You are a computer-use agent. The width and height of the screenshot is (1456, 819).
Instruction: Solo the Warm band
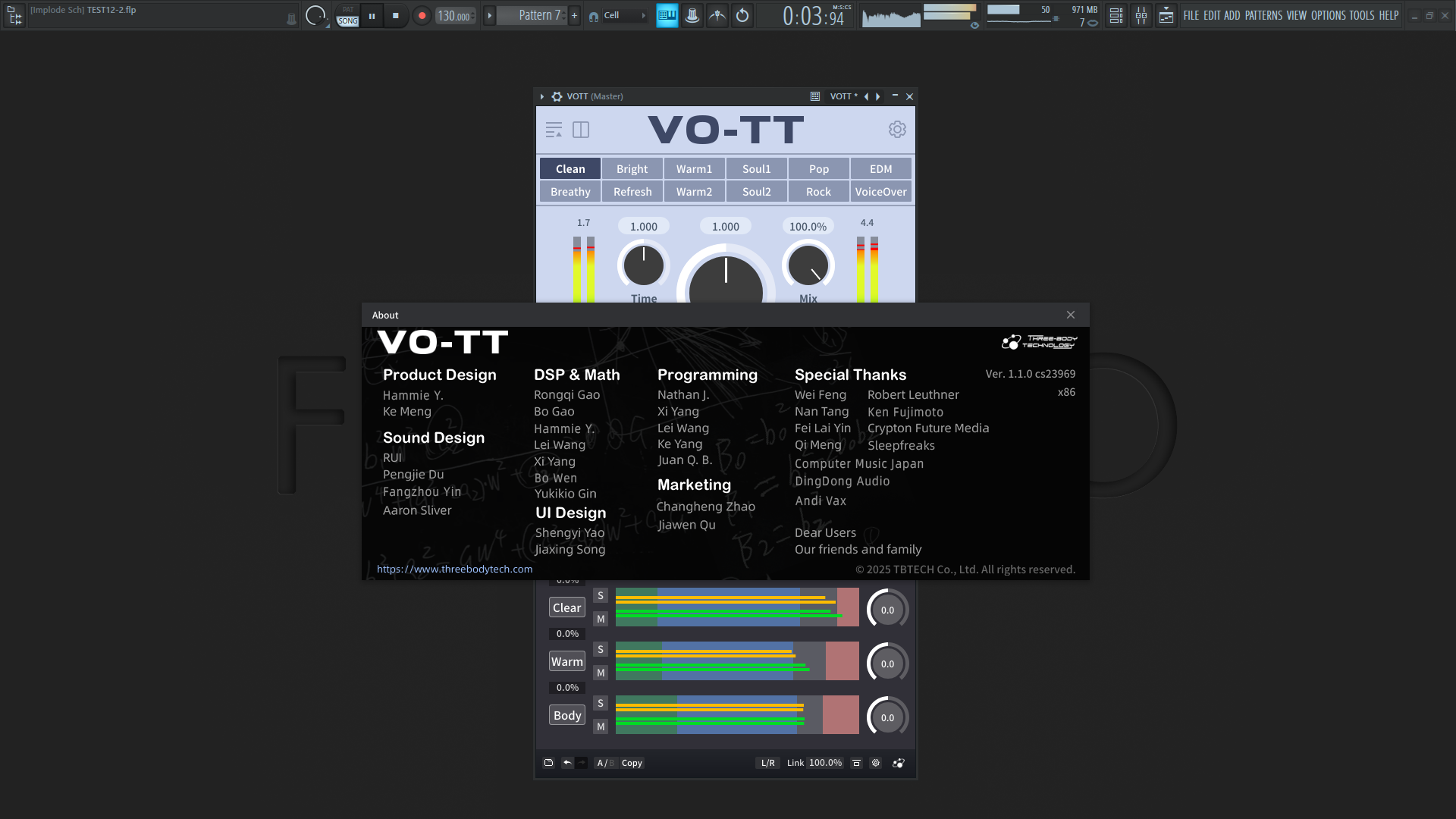point(601,649)
